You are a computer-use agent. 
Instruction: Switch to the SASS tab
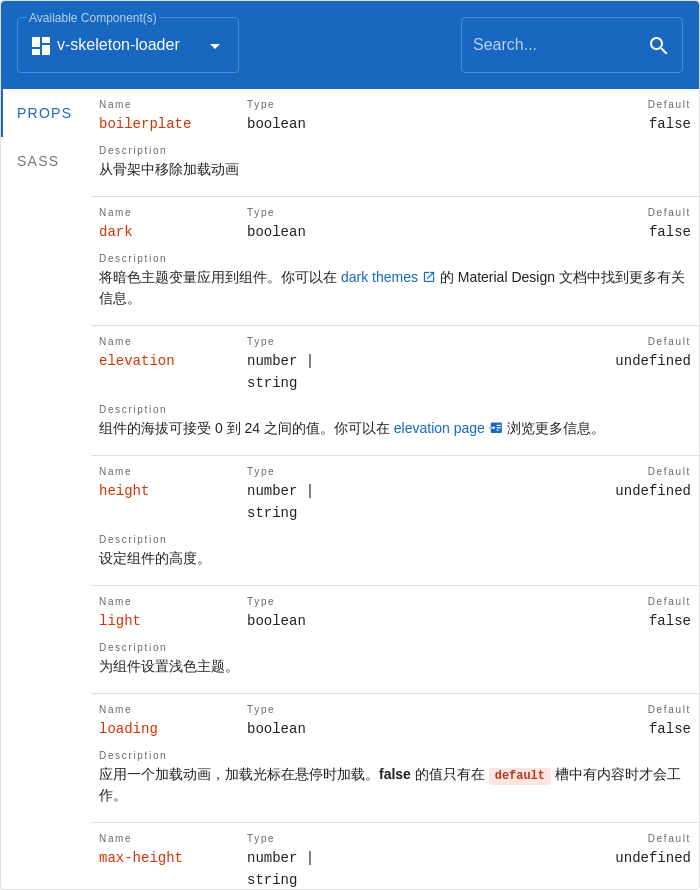click(x=38, y=161)
